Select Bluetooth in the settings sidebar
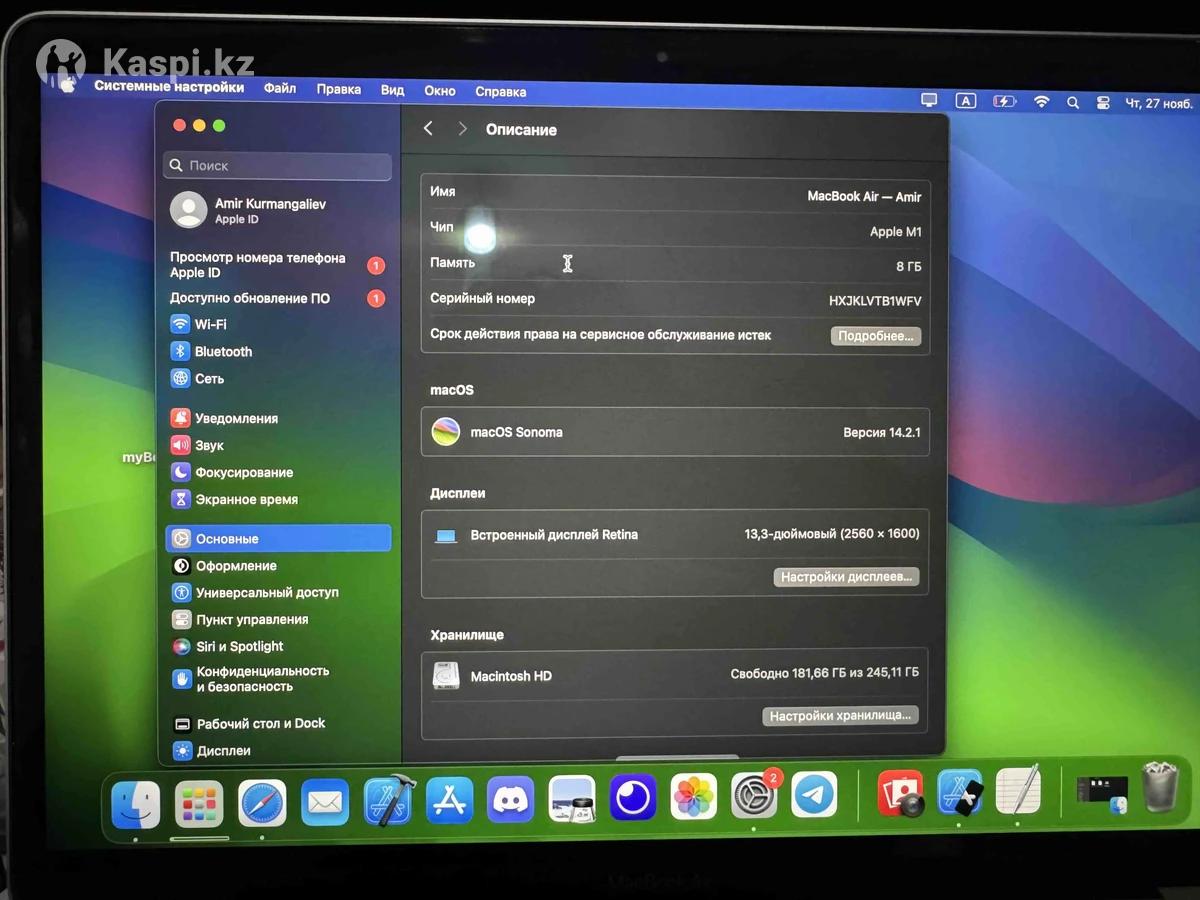This screenshot has width=1200, height=900. coord(223,351)
